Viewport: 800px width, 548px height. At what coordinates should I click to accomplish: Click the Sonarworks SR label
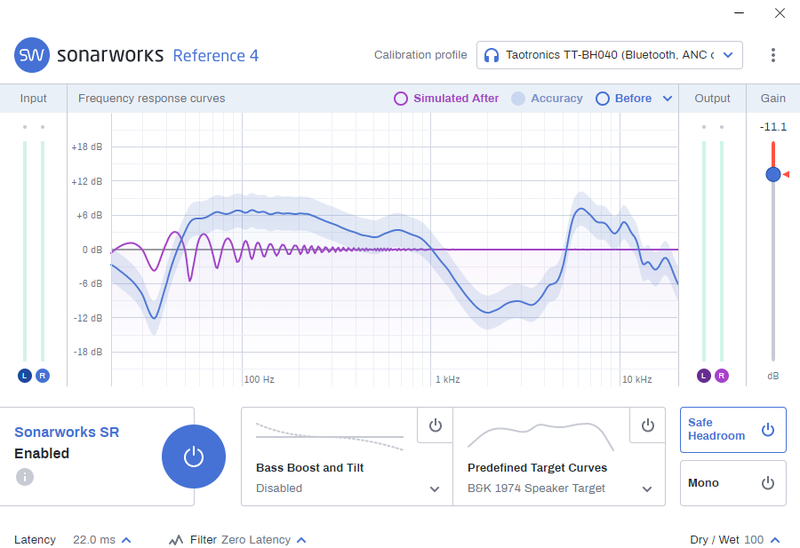click(66, 432)
